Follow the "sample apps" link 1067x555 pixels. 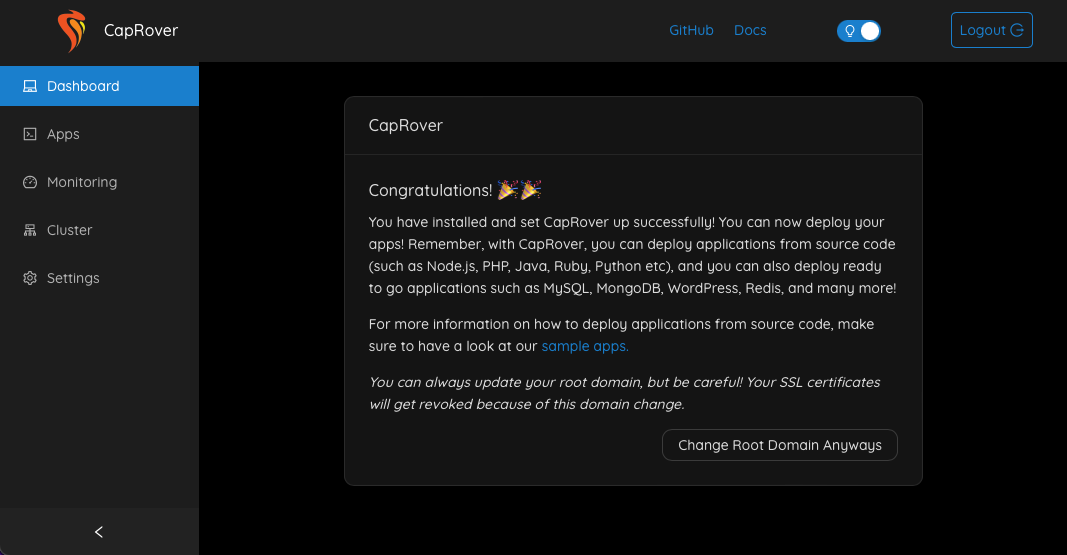(x=585, y=346)
